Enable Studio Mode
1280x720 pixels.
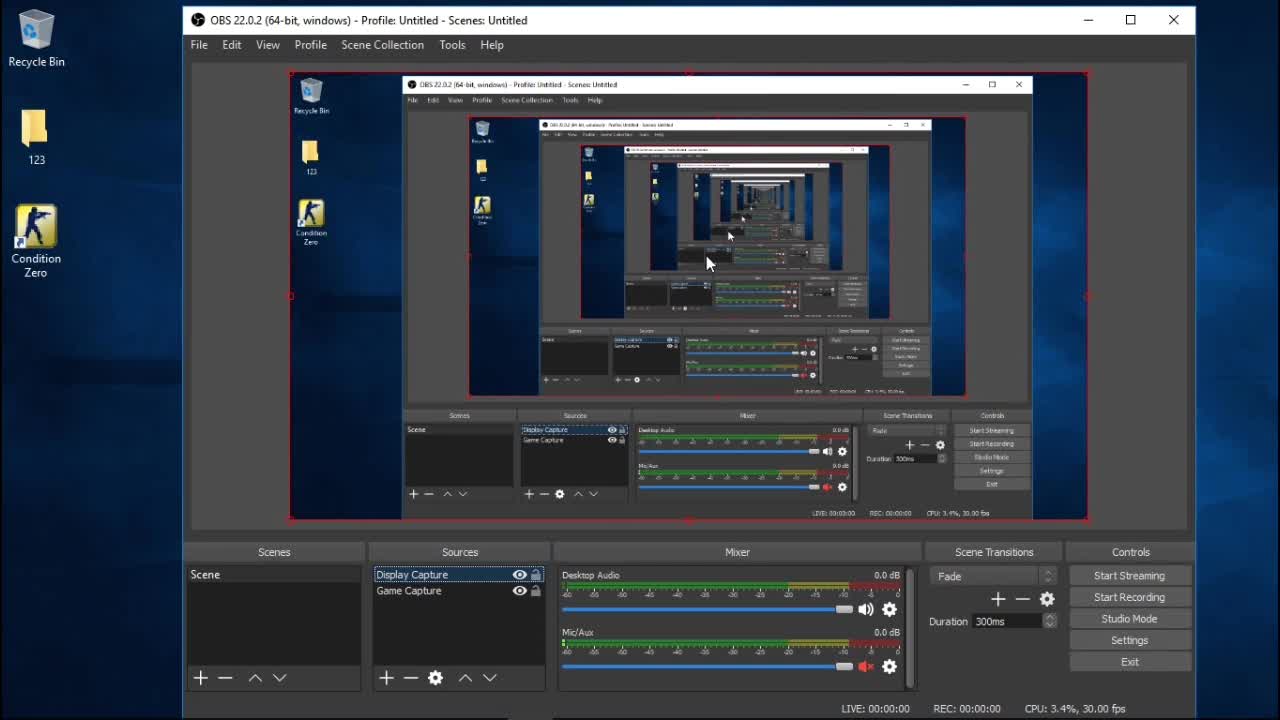[x=1130, y=619]
